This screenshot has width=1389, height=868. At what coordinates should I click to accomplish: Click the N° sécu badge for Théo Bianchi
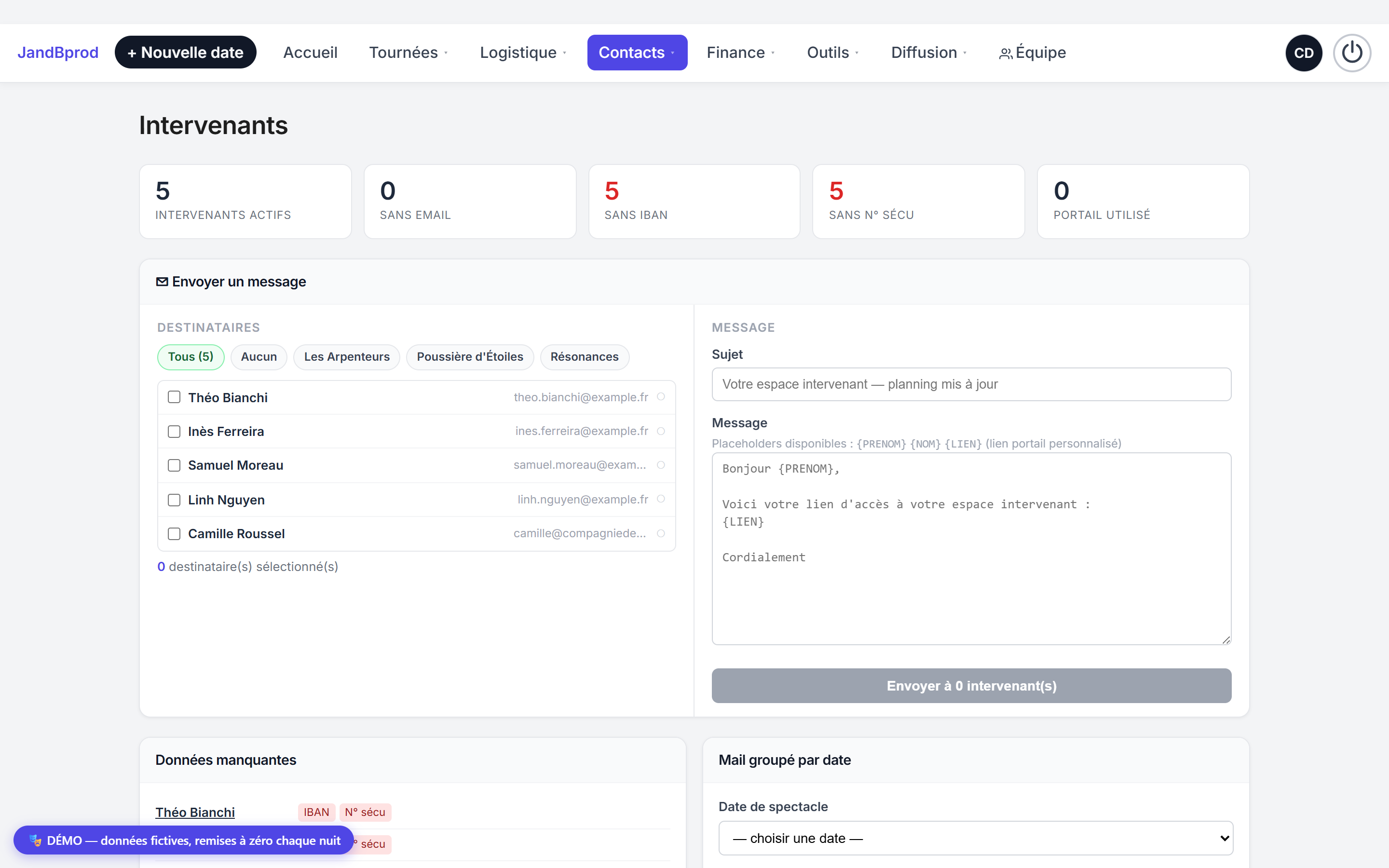click(365, 812)
